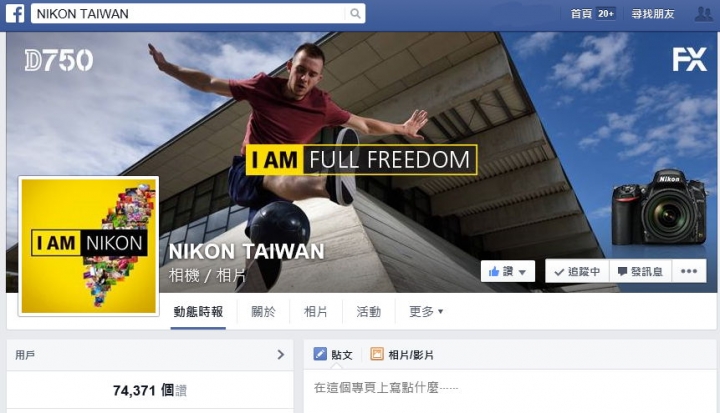Open the 尋找朋友 find friends link
The image size is (720, 413).
(x=652, y=14)
